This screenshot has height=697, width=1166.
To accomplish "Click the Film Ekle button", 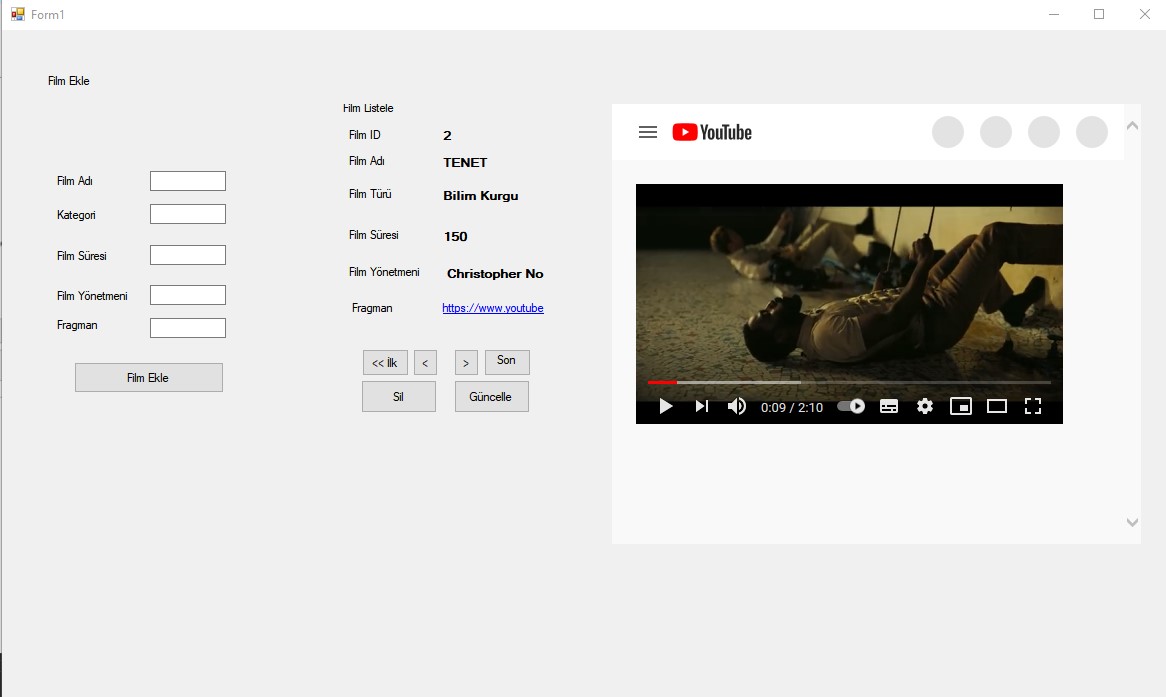I will [x=149, y=377].
